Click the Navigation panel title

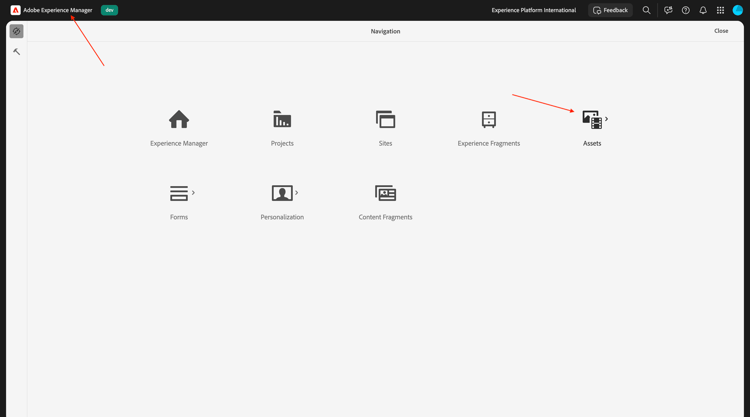386,32
